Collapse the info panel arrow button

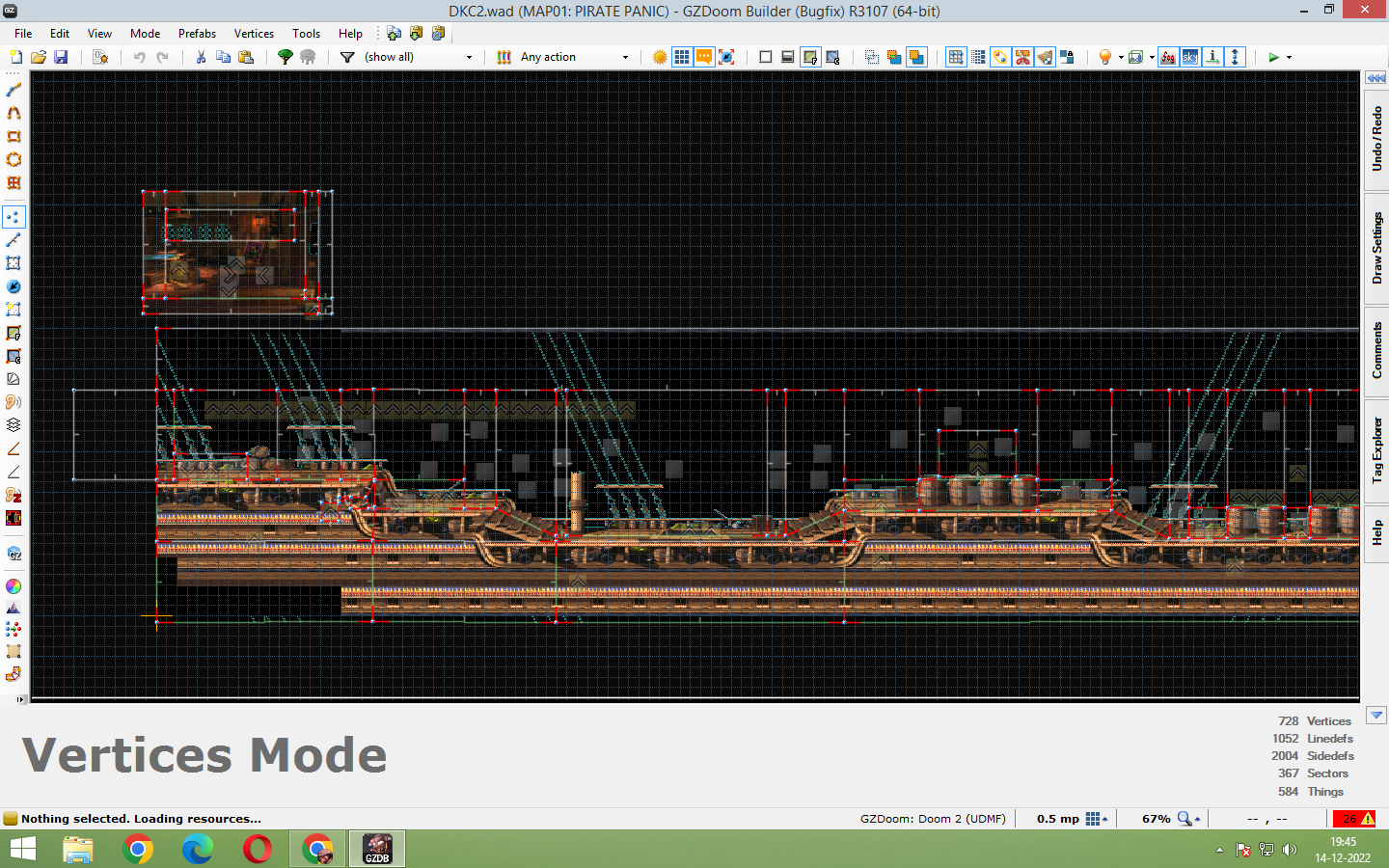point(1376,716)
